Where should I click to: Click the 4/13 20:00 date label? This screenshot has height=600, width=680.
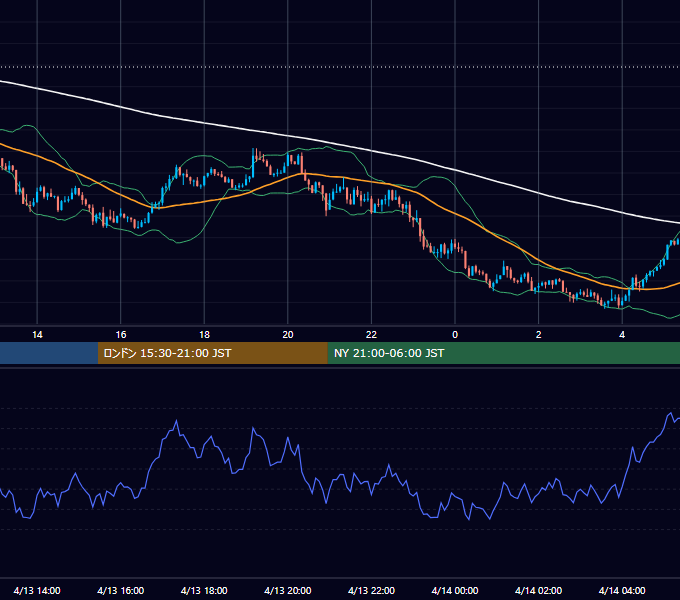288,590
